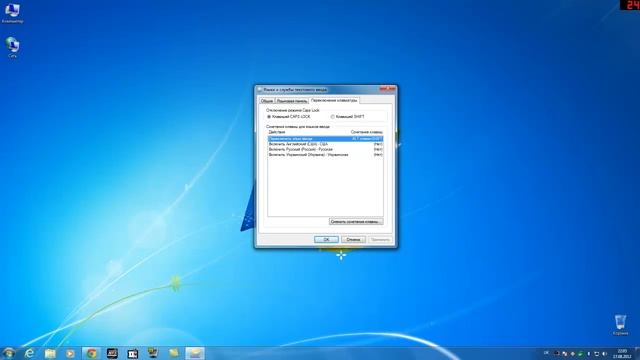
Task: Select the Переключение клавиатуры tab
Action: click(x=334, y=100)
